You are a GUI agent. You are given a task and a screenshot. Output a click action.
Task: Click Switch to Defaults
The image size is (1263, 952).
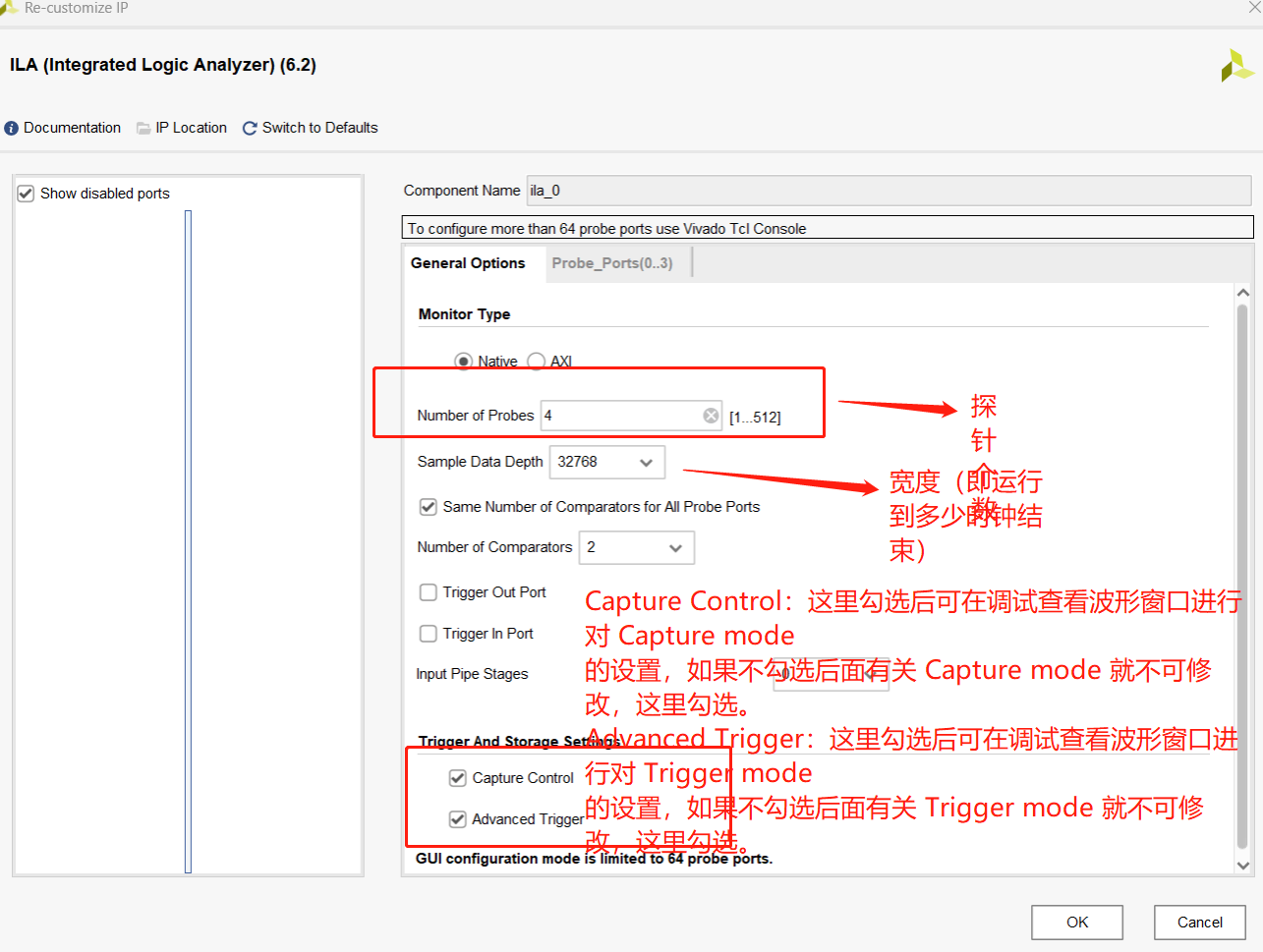(x=320, y=128)
